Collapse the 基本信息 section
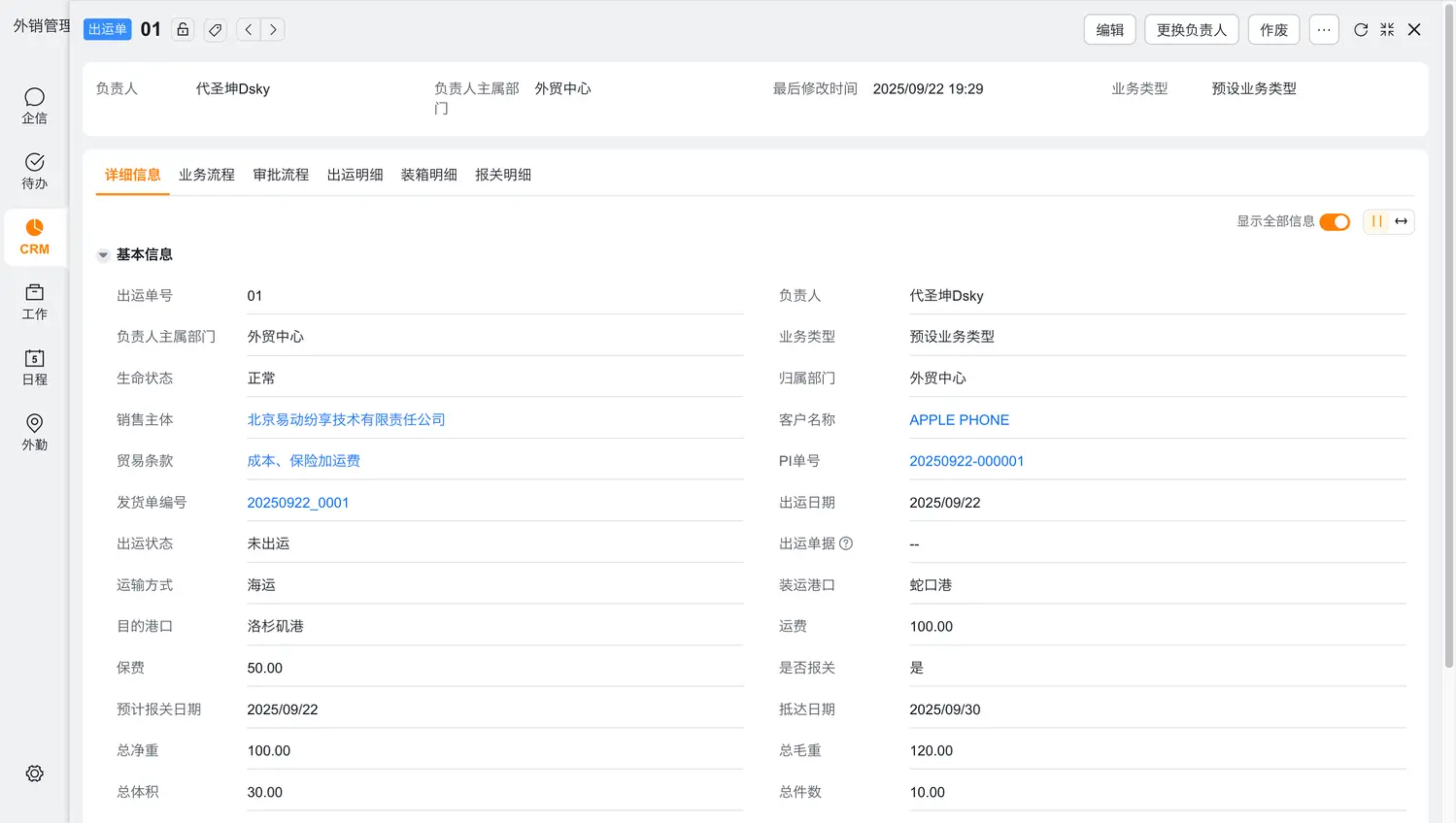Screen dimensions: 1456x823 103,255
